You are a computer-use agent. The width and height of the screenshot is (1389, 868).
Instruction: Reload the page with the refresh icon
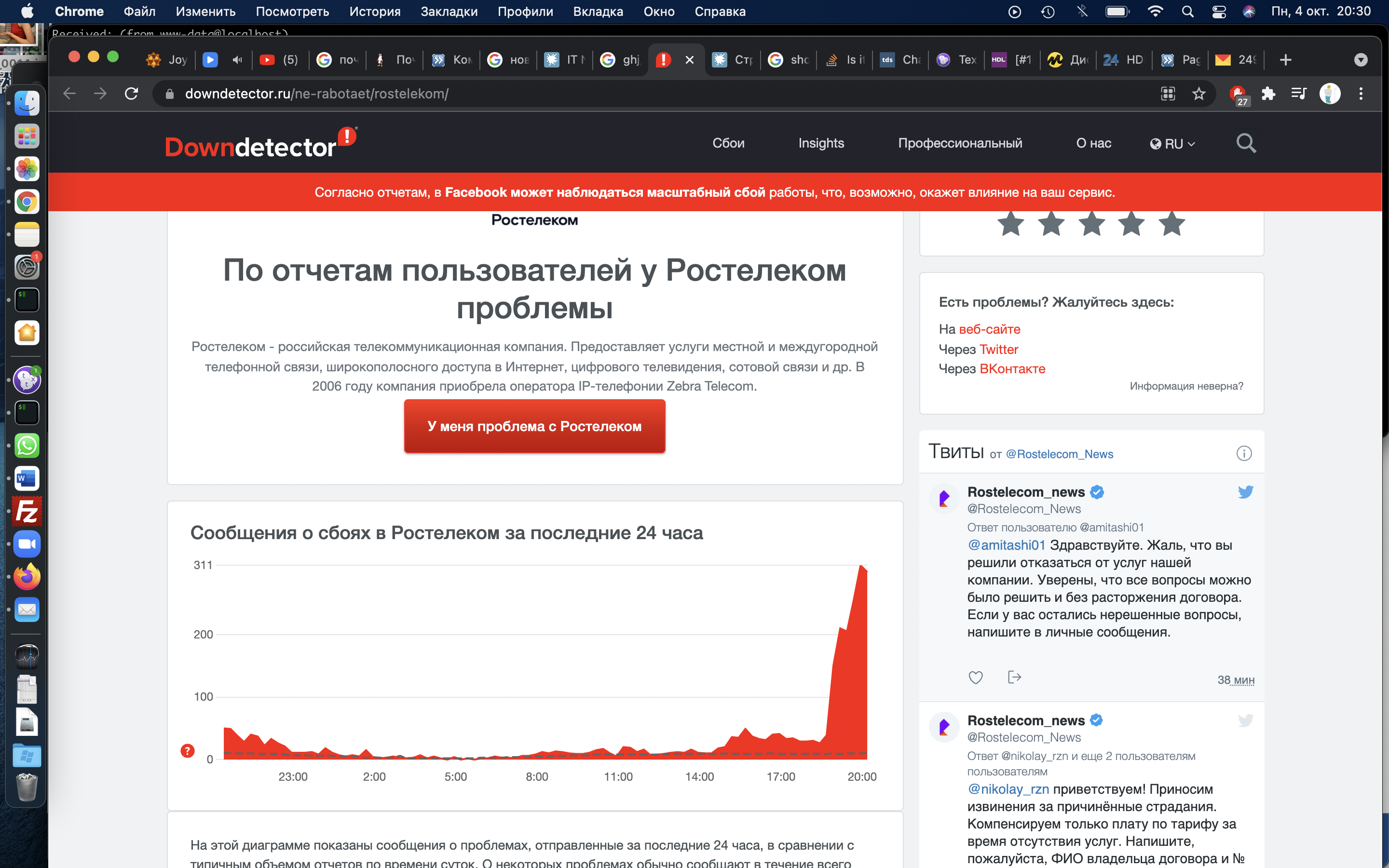coord(132,94)
